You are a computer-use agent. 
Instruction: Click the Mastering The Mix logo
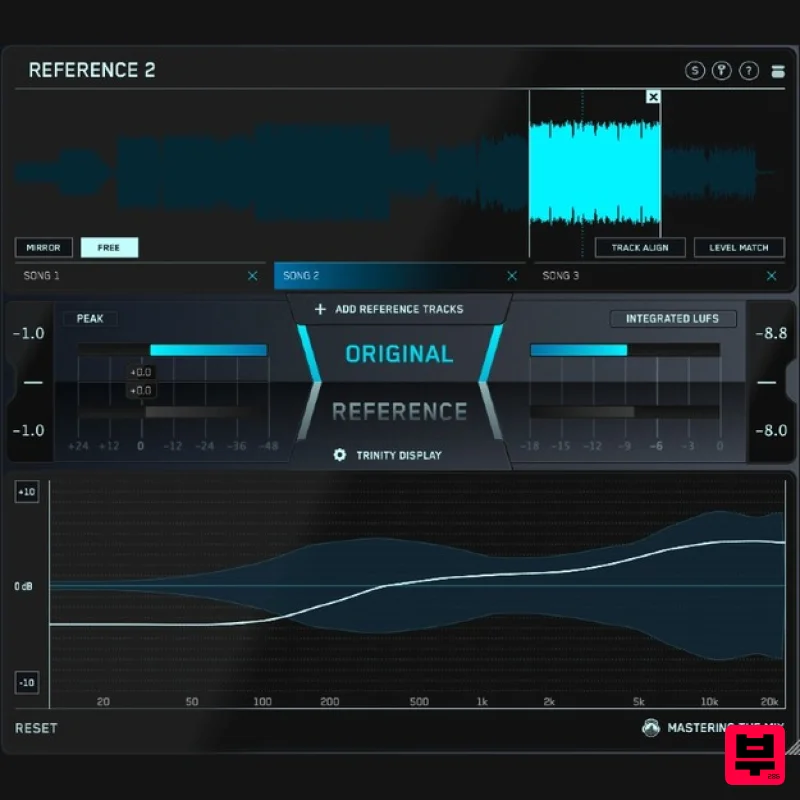[x=651, y=728]
